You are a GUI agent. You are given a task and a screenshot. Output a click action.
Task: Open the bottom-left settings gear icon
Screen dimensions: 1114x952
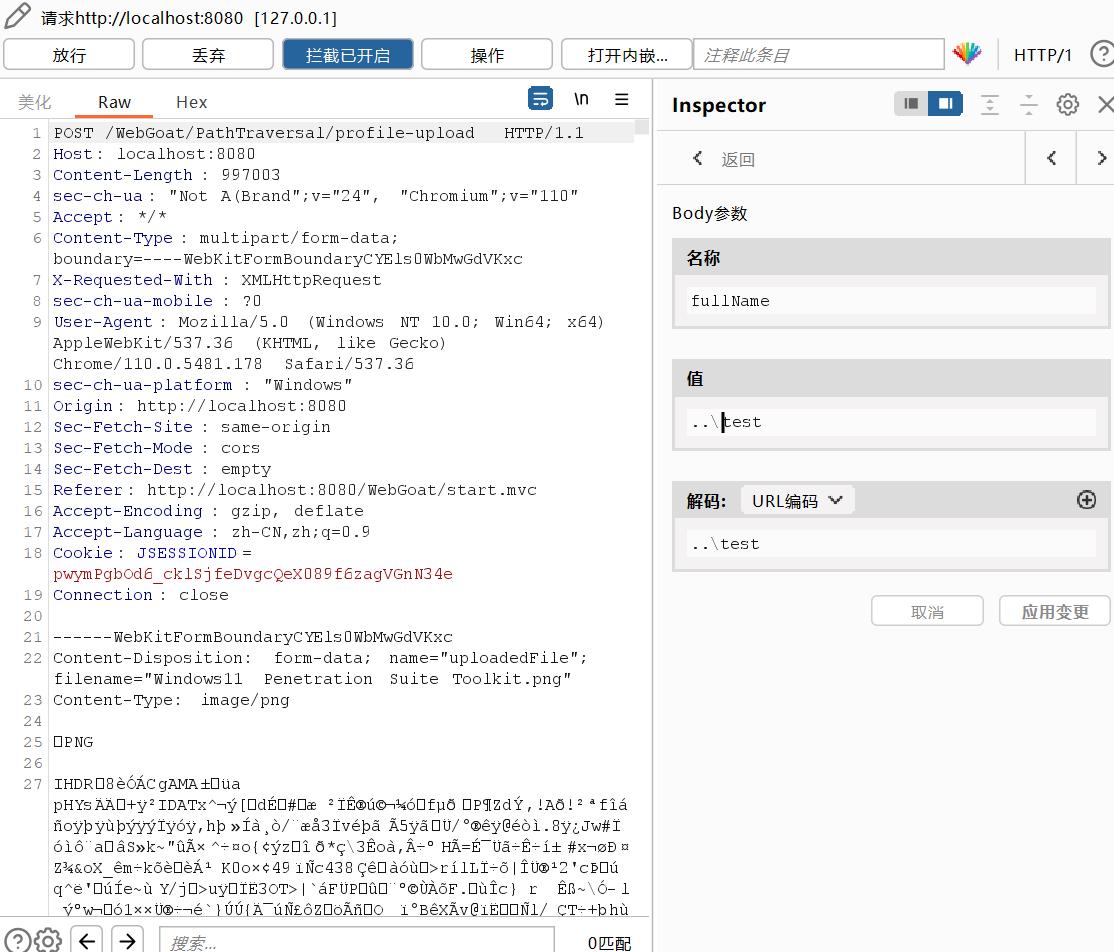pos(48,941)
